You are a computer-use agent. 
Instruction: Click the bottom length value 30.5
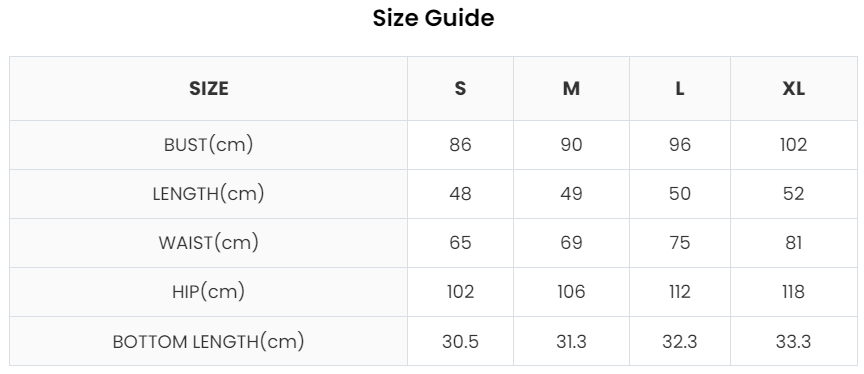[x=460, y=342]
